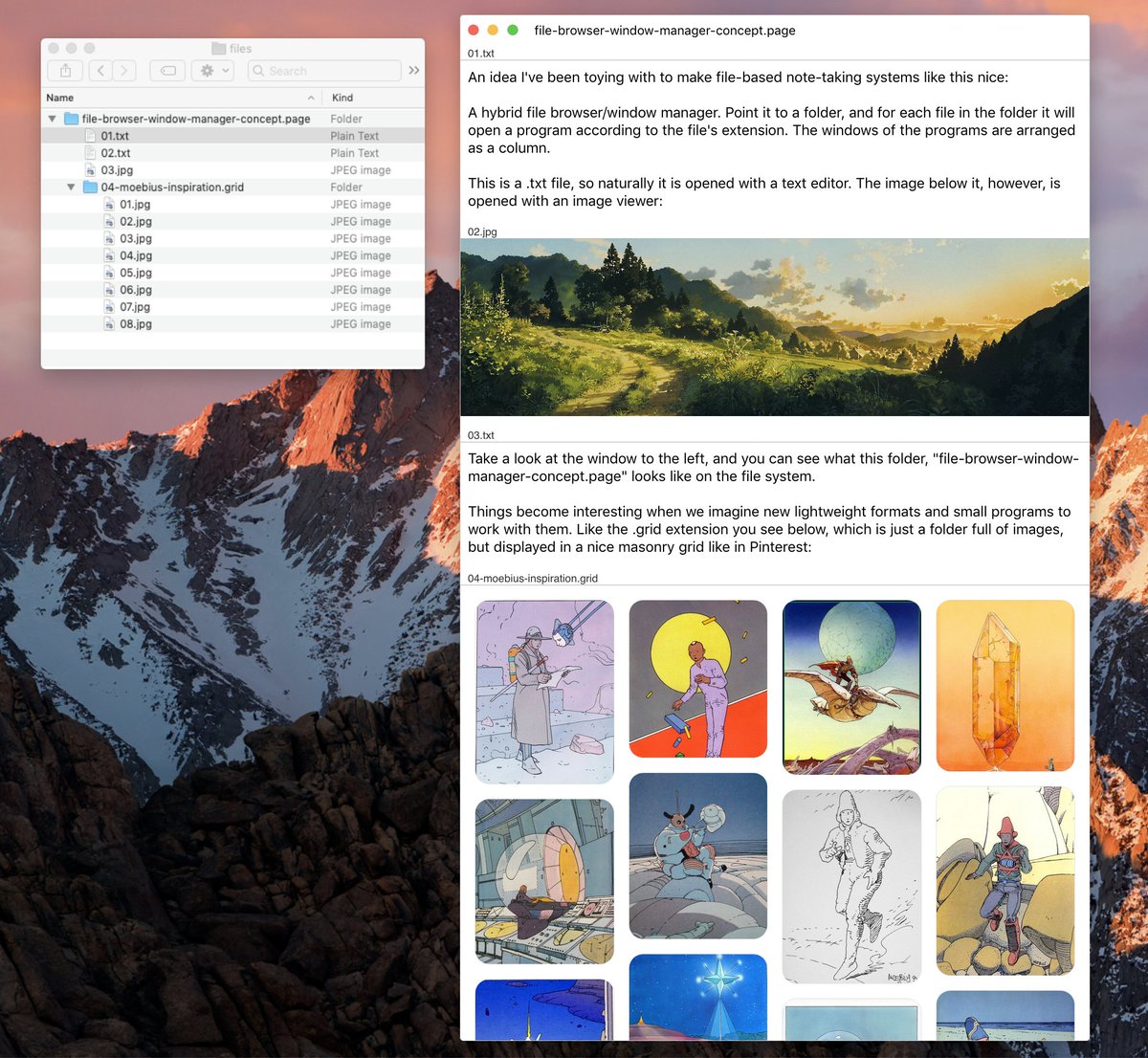Sort files by the Kind column header

374,98
